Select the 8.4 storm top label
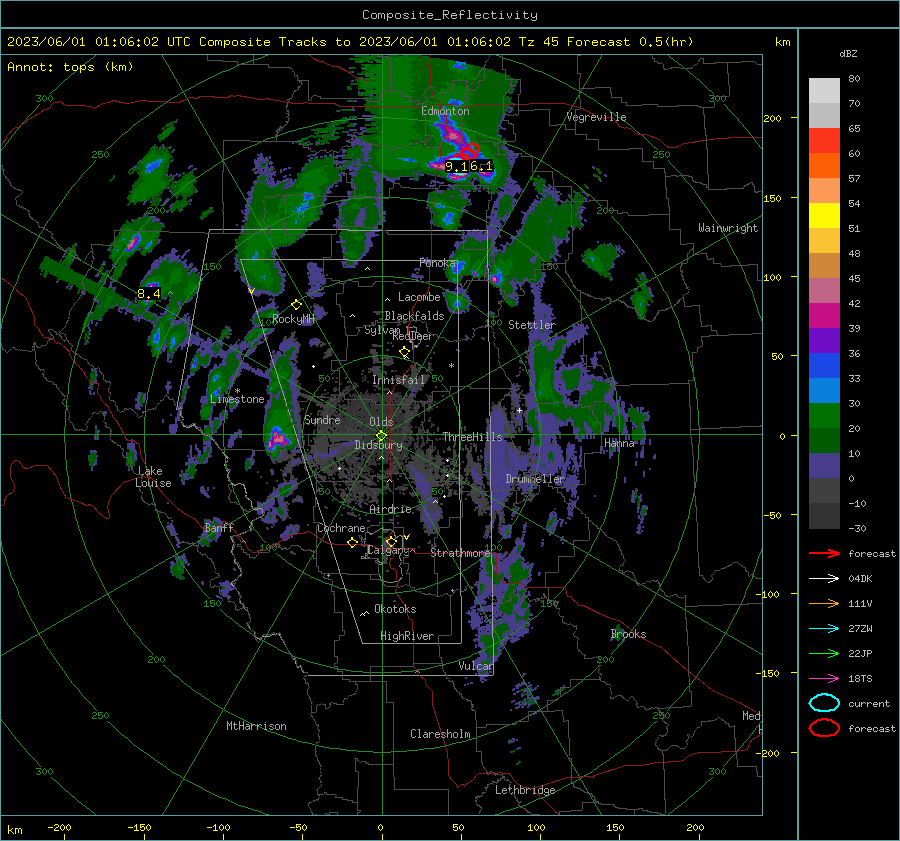 click(x=149, y=294)
